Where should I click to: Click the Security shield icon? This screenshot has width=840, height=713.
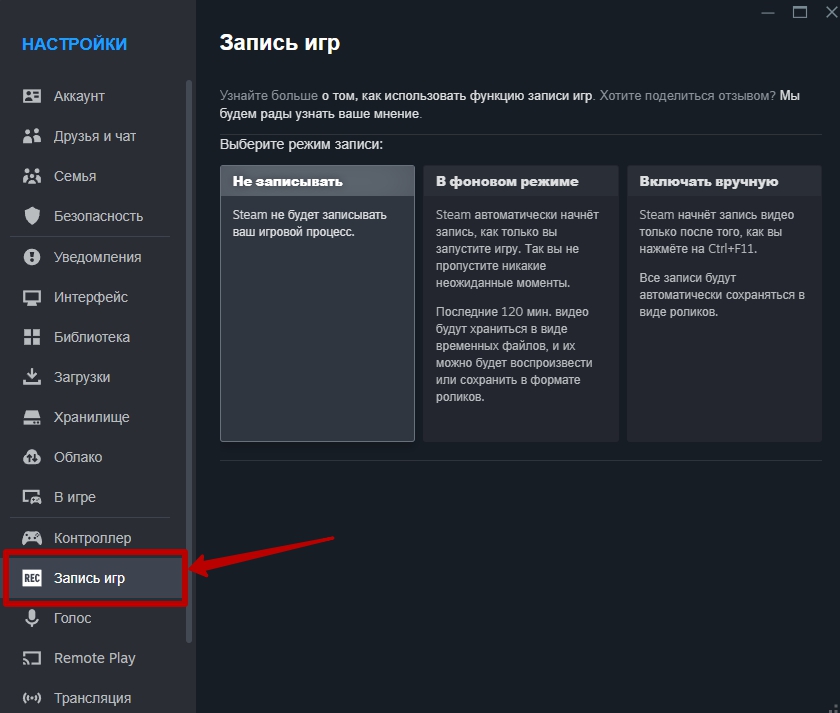pyautogui.click(x=32, y=216)
